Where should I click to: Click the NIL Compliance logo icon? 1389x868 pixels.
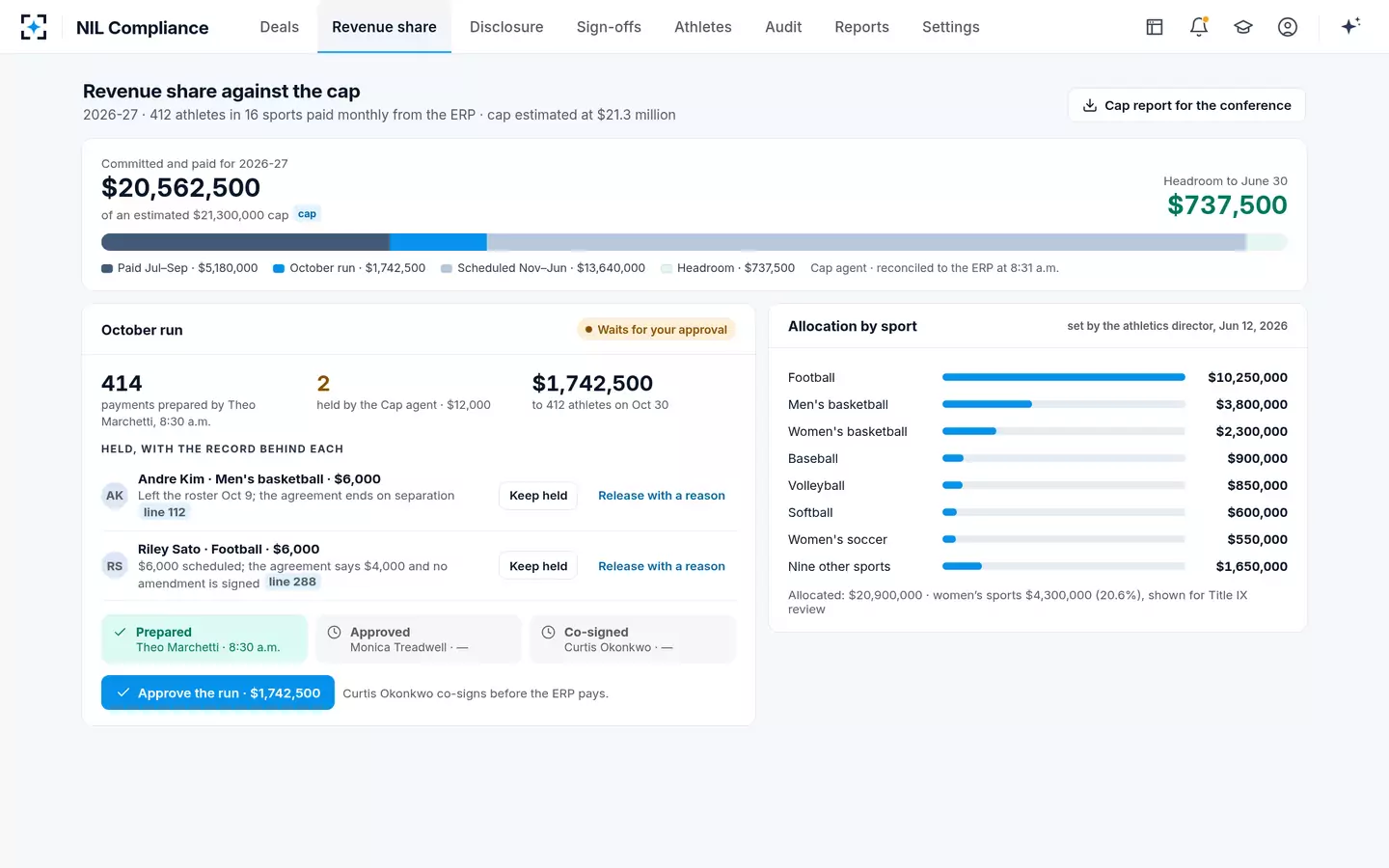[x=34, y=27]
